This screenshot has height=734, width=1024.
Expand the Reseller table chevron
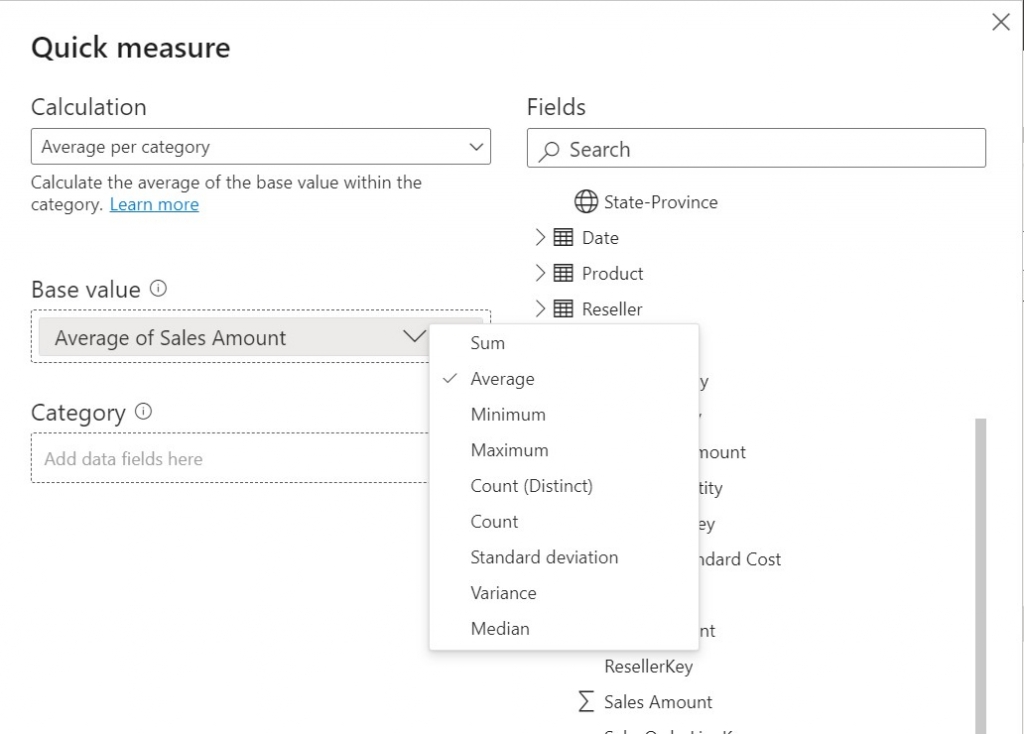540,309
